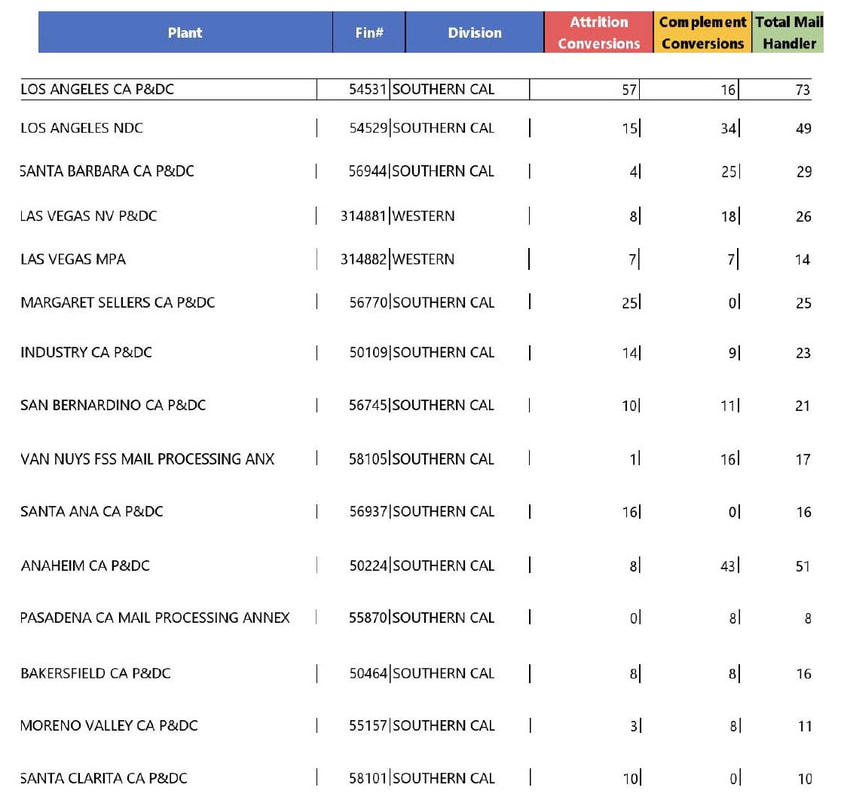The image size is (841, 800).
Task: Select the SANTA CLARITA CA P&DC cell
Action: [104, 778]
